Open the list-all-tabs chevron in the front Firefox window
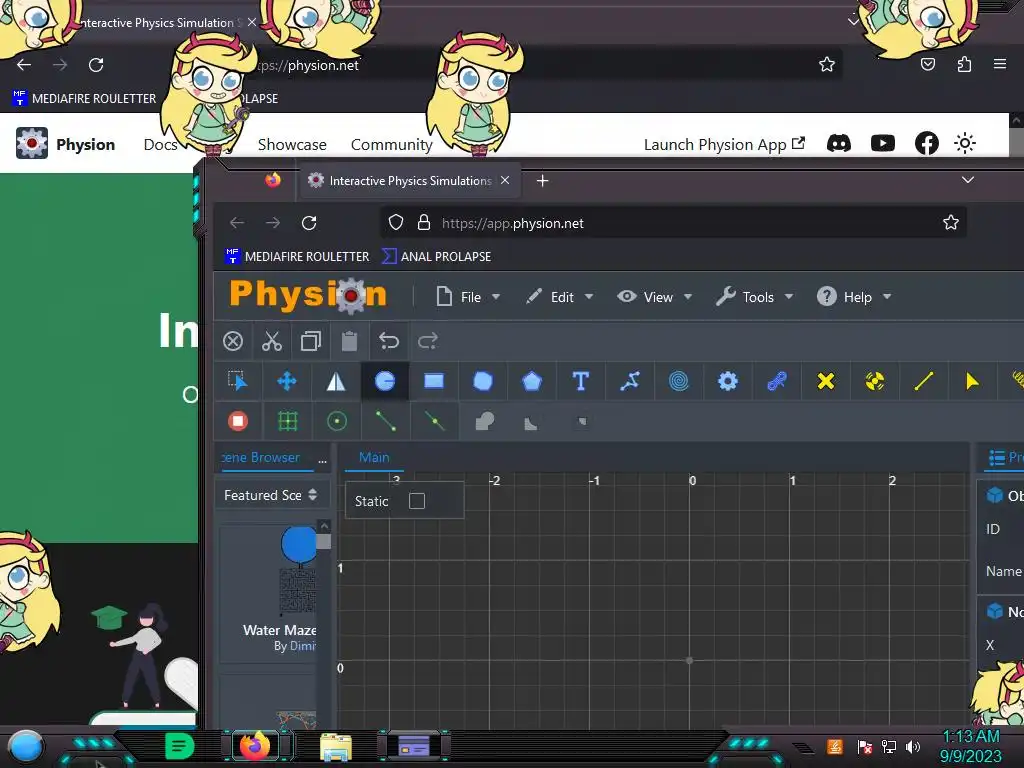This screenshot has height=768, width=1024. 968,180
